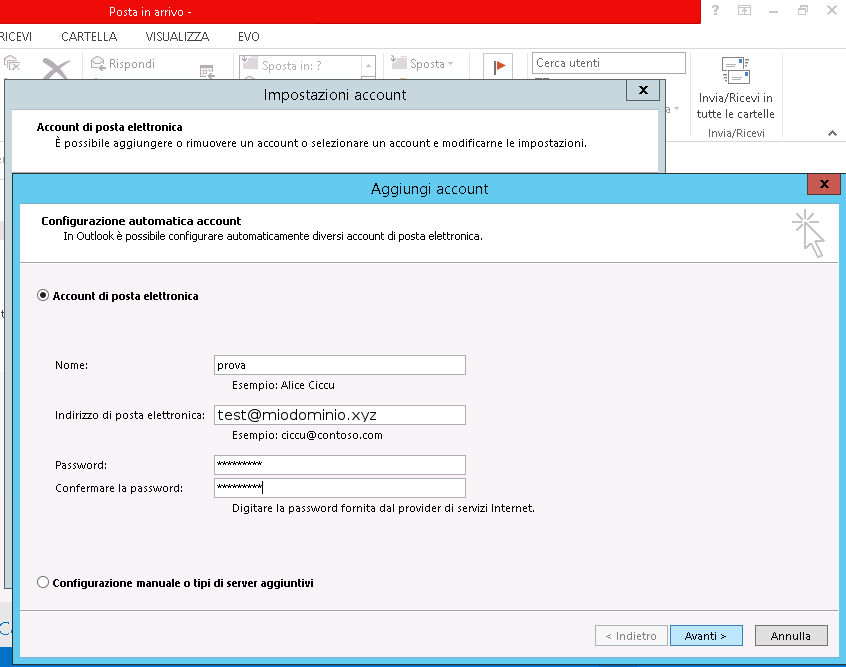Close the Aggiungi account dialog
The height and width of the screenshot is (667, 846).
824,184
